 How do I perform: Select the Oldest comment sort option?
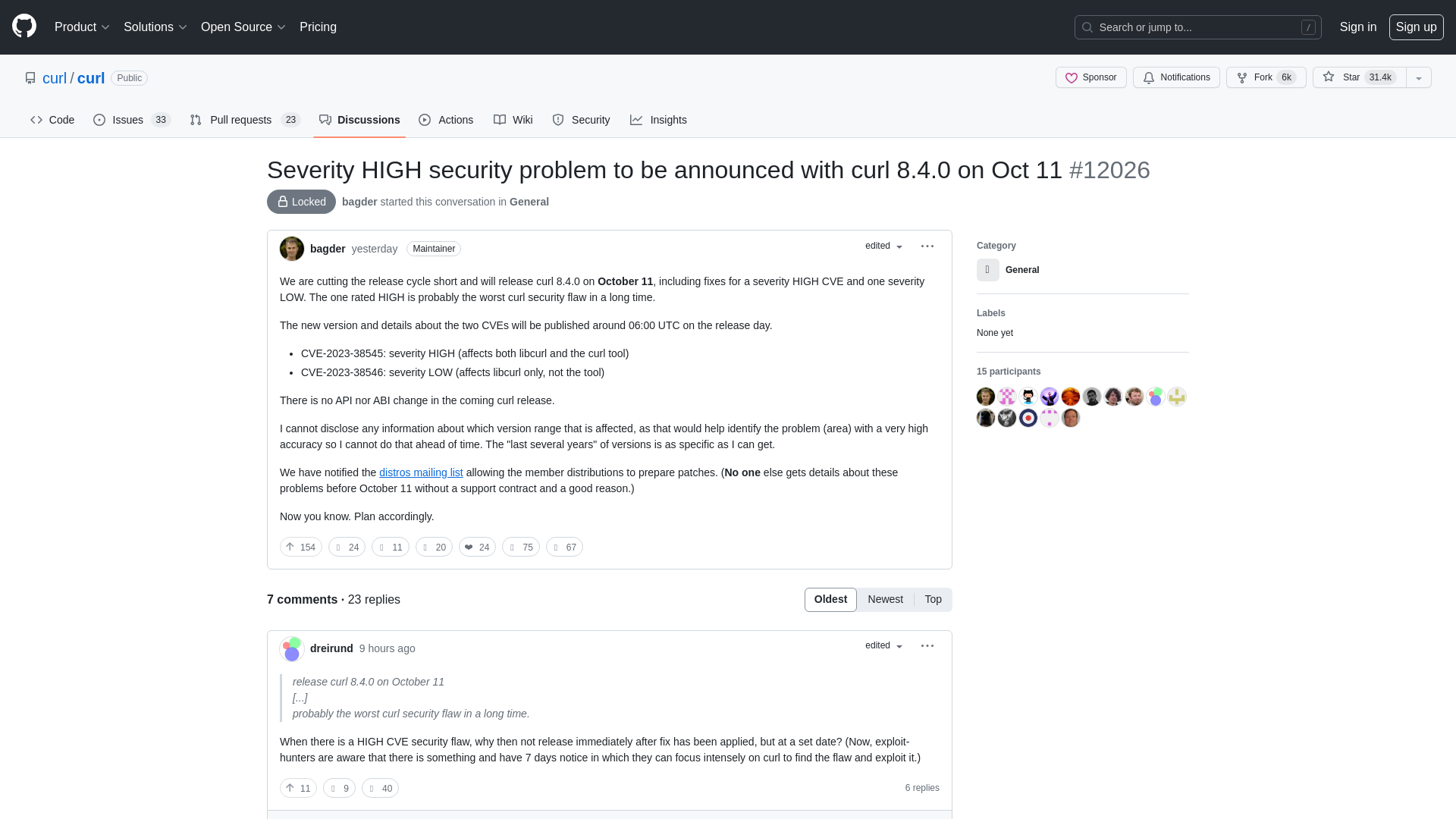[830, 600]
